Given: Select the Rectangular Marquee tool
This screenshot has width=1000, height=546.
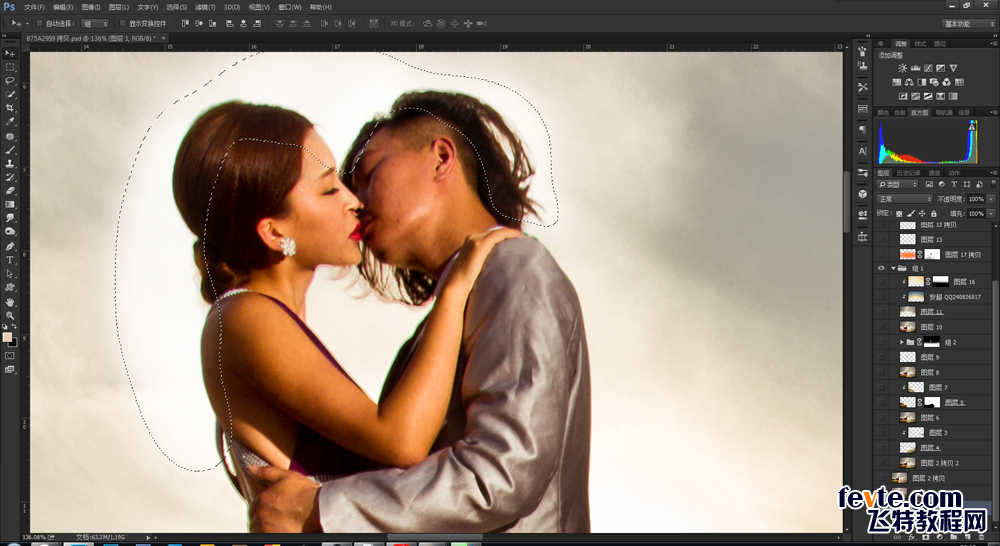Looking at the screenshot, I should [10, 67].
